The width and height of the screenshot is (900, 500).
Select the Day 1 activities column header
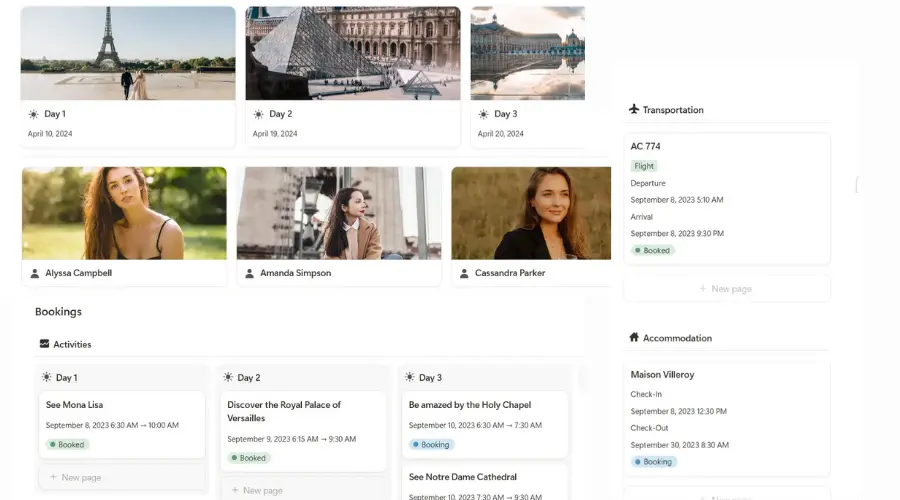67,378
